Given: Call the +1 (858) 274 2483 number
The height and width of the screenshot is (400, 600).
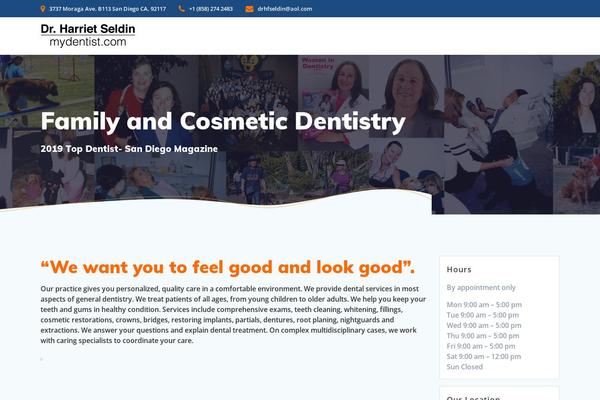Looking at the screenshot, I should click(211, 9).
